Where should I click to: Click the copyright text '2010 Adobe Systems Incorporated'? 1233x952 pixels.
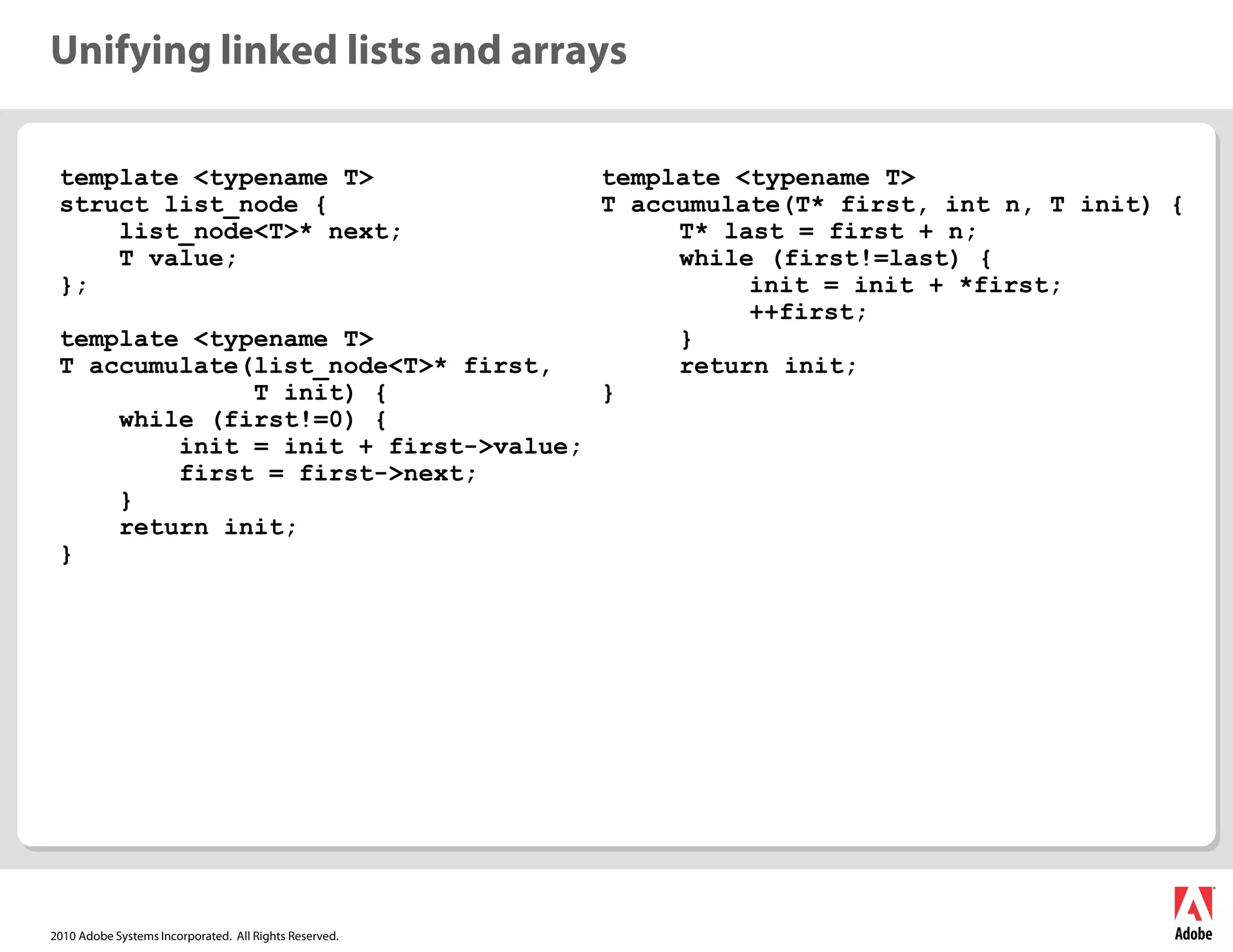tap(141, 936)
